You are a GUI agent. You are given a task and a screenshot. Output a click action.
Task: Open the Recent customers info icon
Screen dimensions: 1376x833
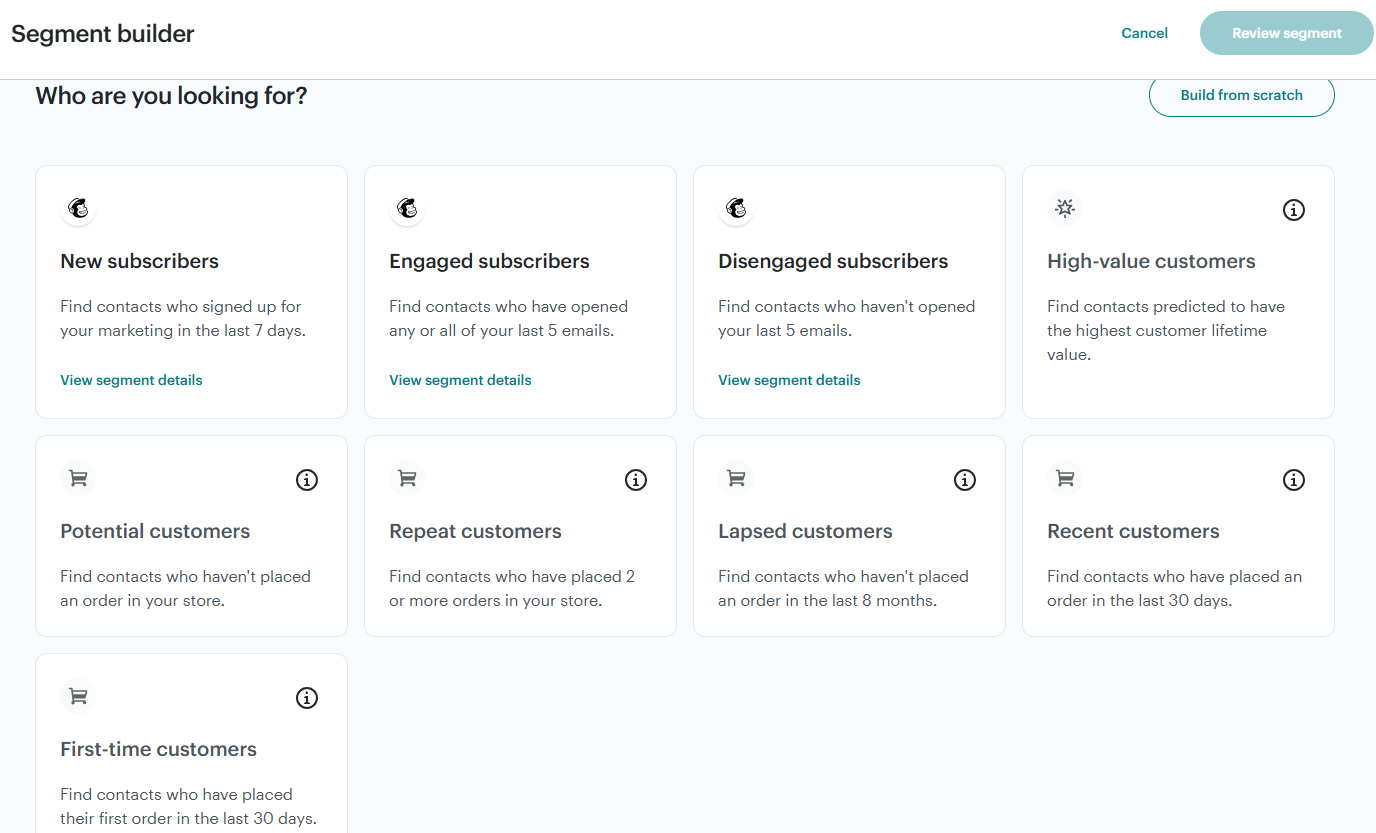click(1294, 480)
